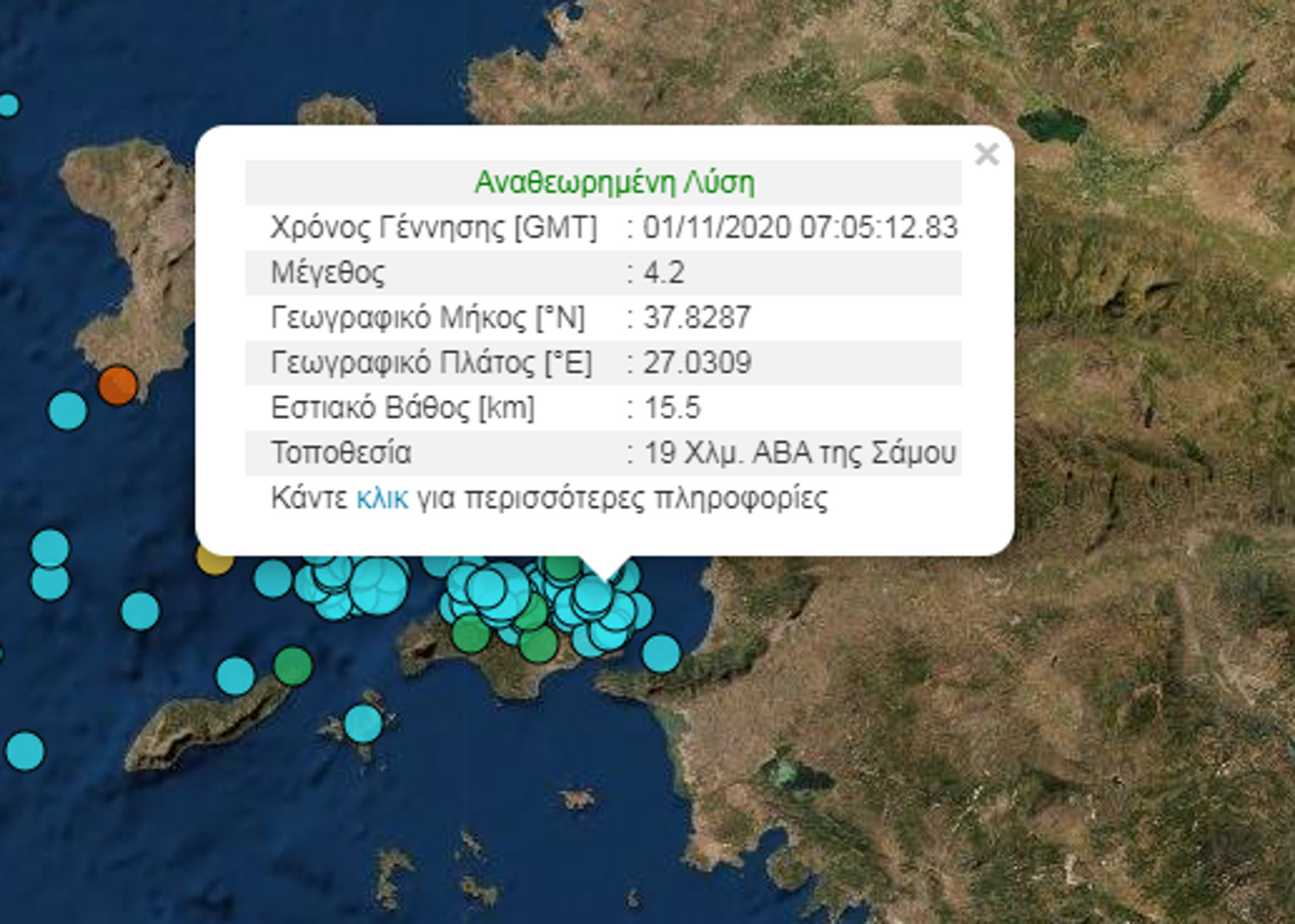Click the 'Αναθεωρημένη Λύση' popup heading

(614, 182)
